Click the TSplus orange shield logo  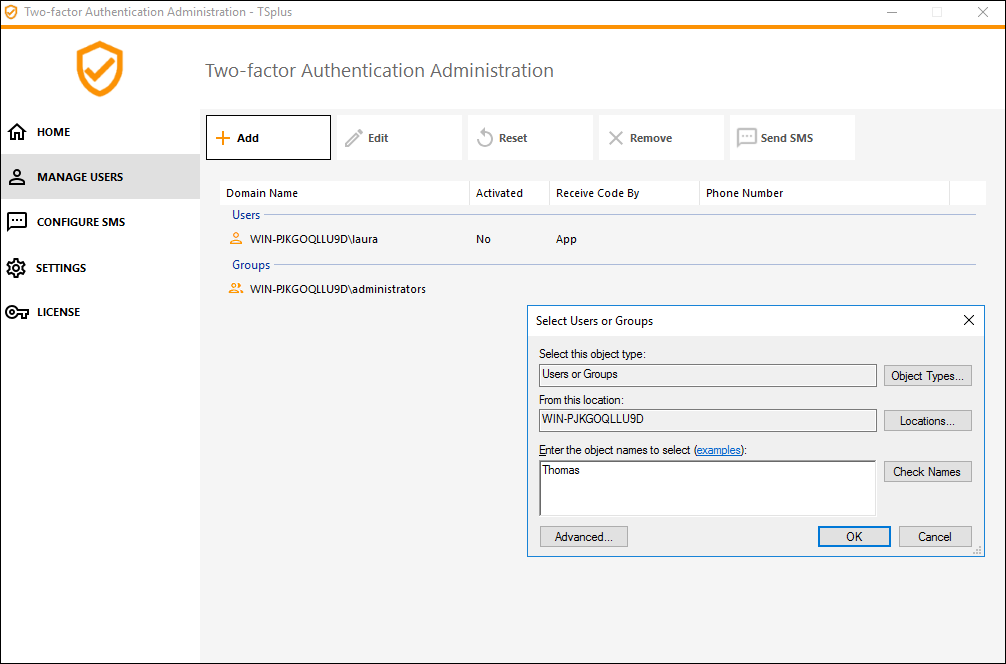(100, 69)
